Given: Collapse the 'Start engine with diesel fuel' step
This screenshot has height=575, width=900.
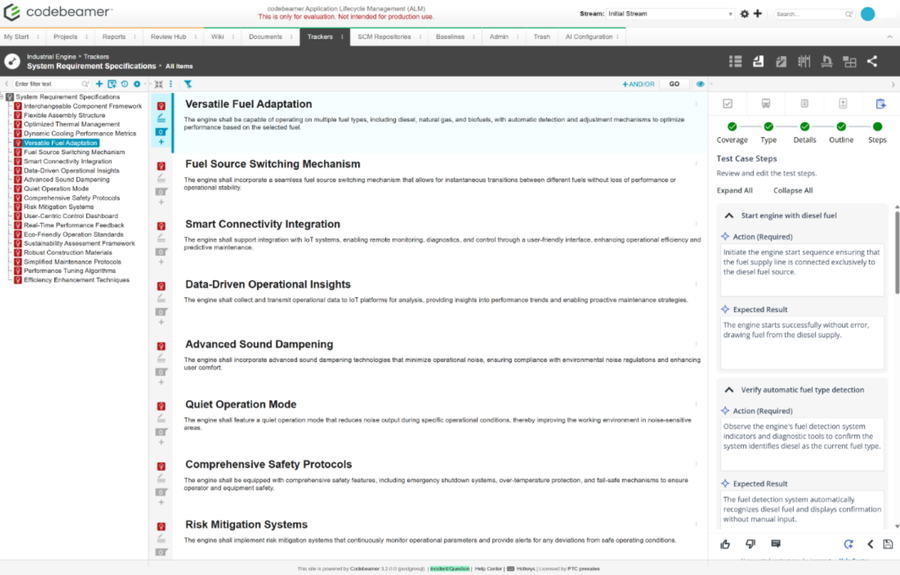Looking at the screenshot, I should click(729, 215).
